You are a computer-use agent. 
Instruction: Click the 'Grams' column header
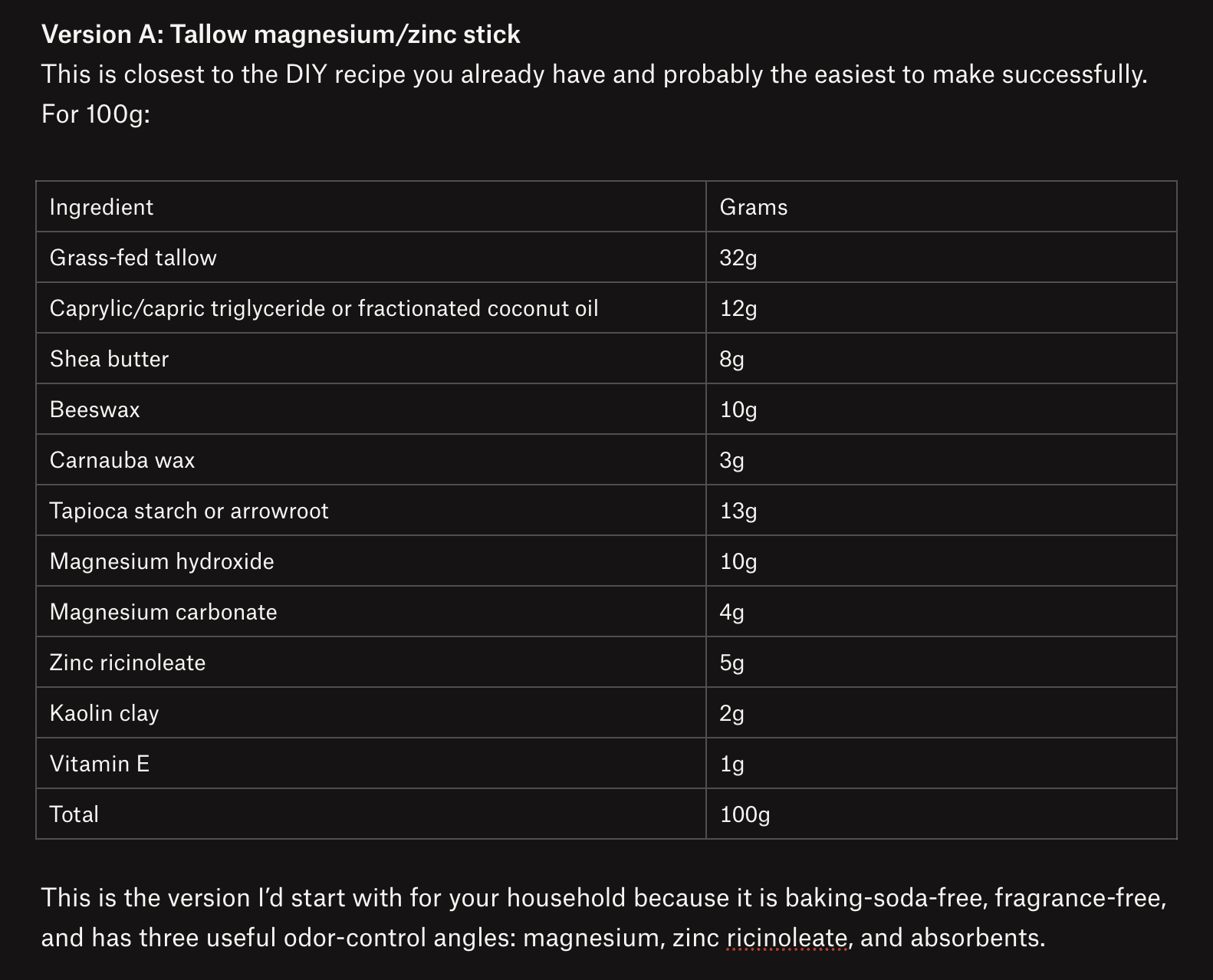coord(942,207)
